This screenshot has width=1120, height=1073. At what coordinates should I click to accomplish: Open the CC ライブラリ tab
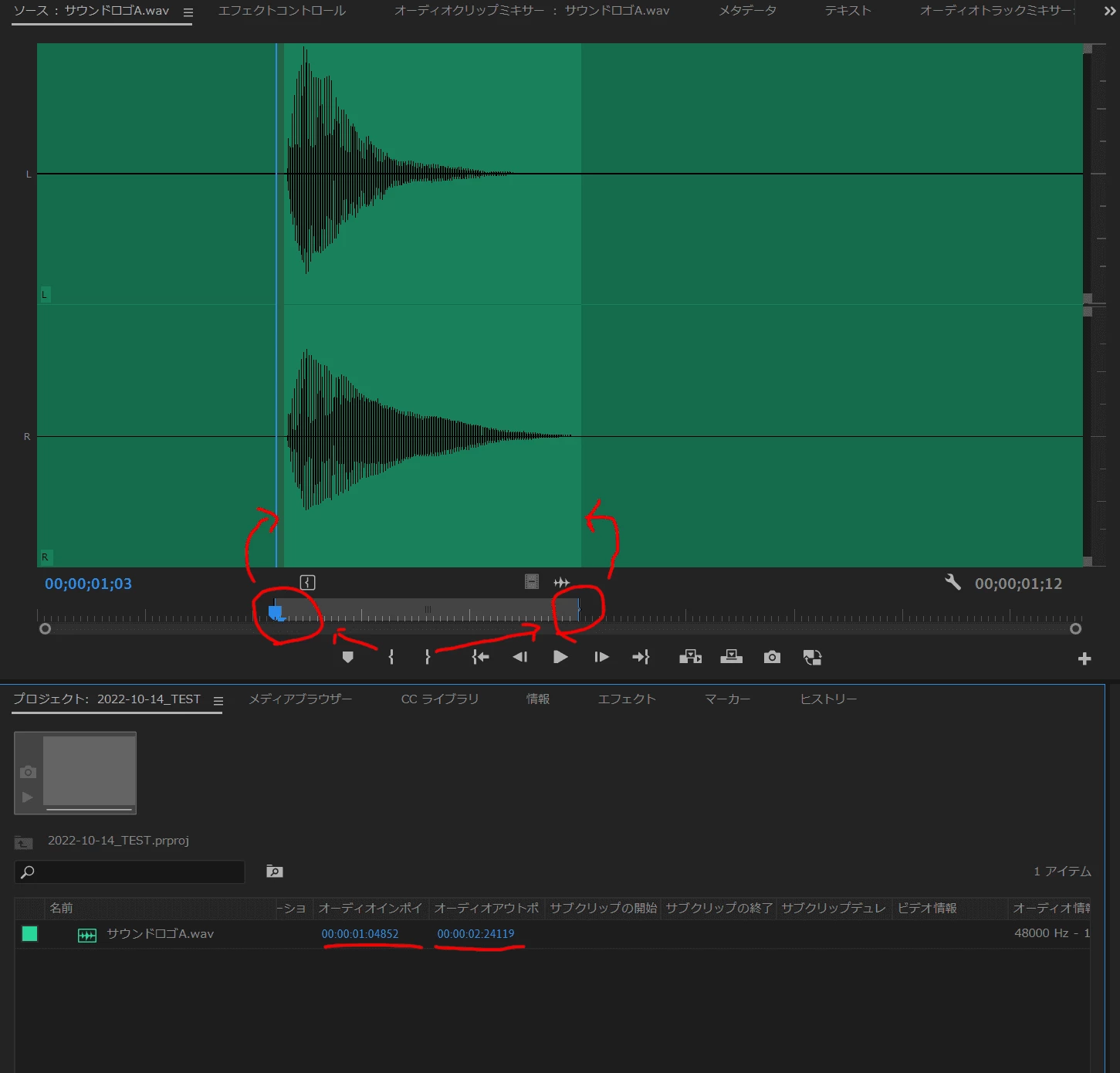coord(440,699)
